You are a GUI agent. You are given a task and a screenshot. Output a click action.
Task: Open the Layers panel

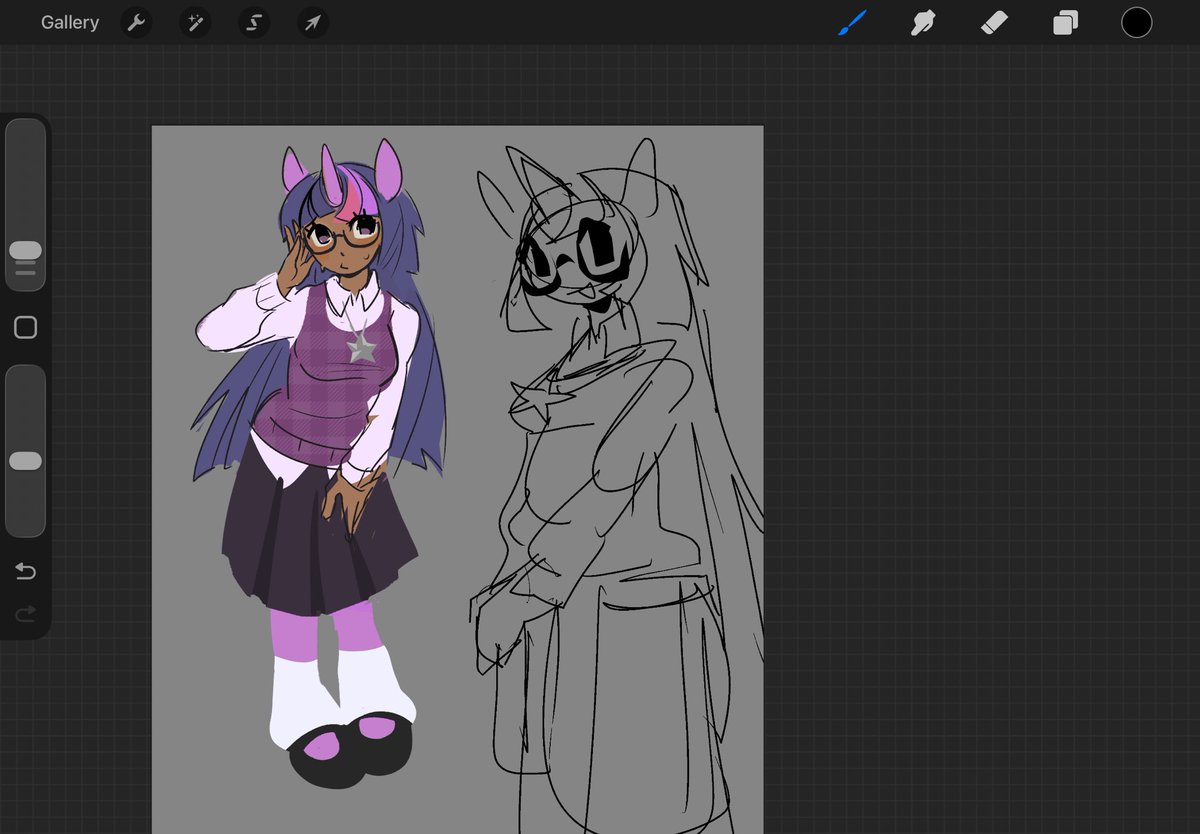(x=1065, y=22)
